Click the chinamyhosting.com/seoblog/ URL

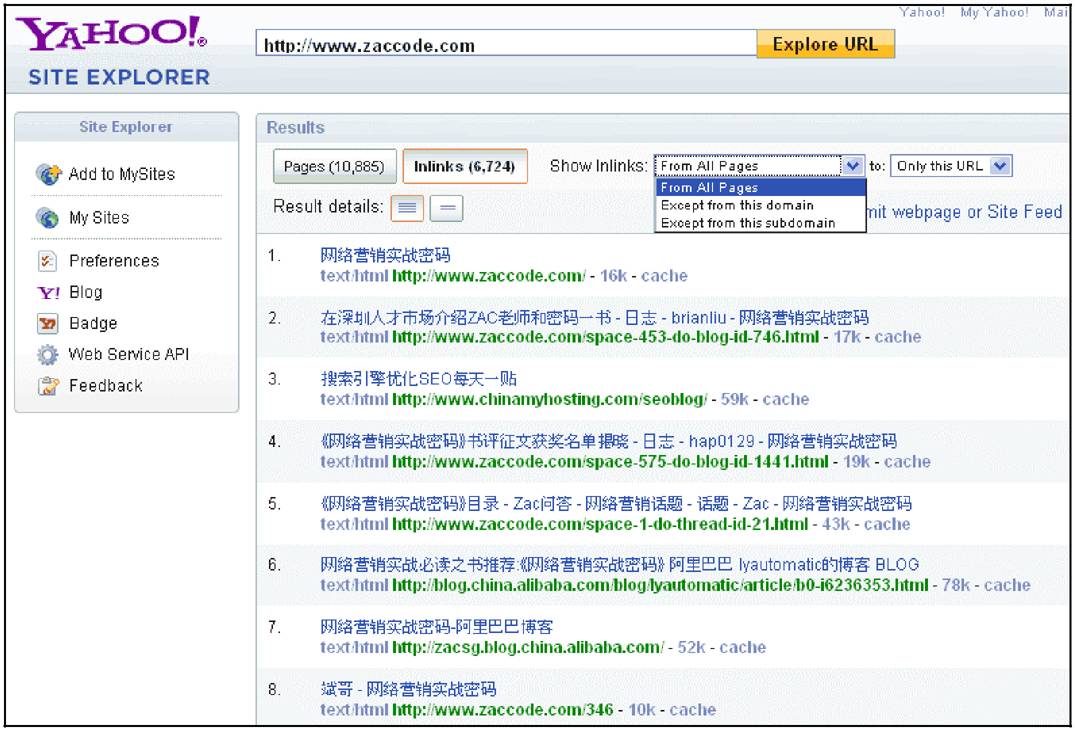coord(549,399)
